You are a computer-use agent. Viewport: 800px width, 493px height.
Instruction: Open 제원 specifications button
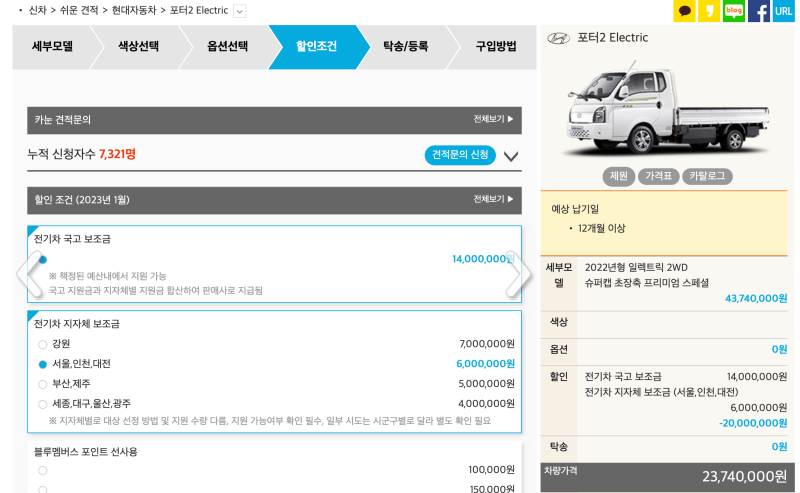618,176
